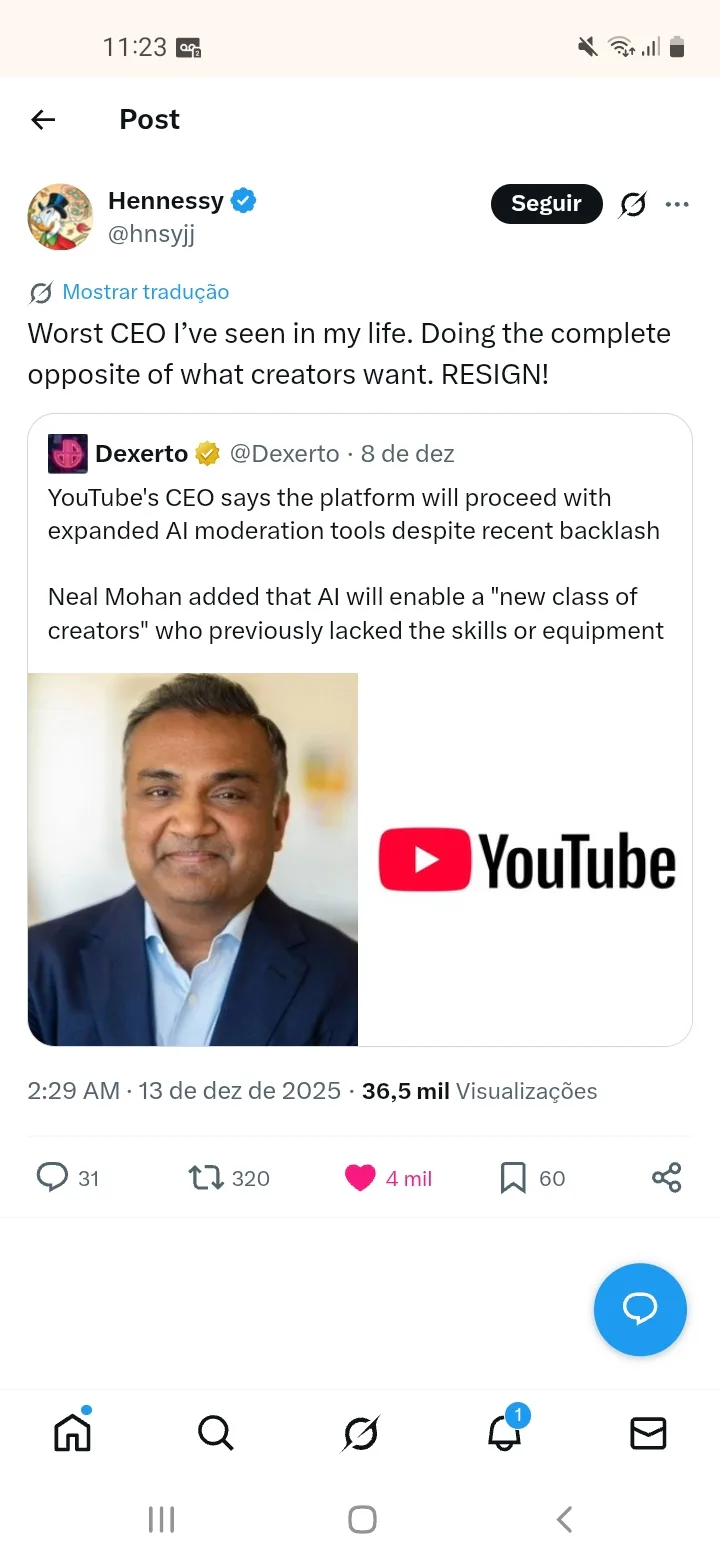Open the reply comments icon
Viewport: 720px width, 1560px height.
[52, 1177]
